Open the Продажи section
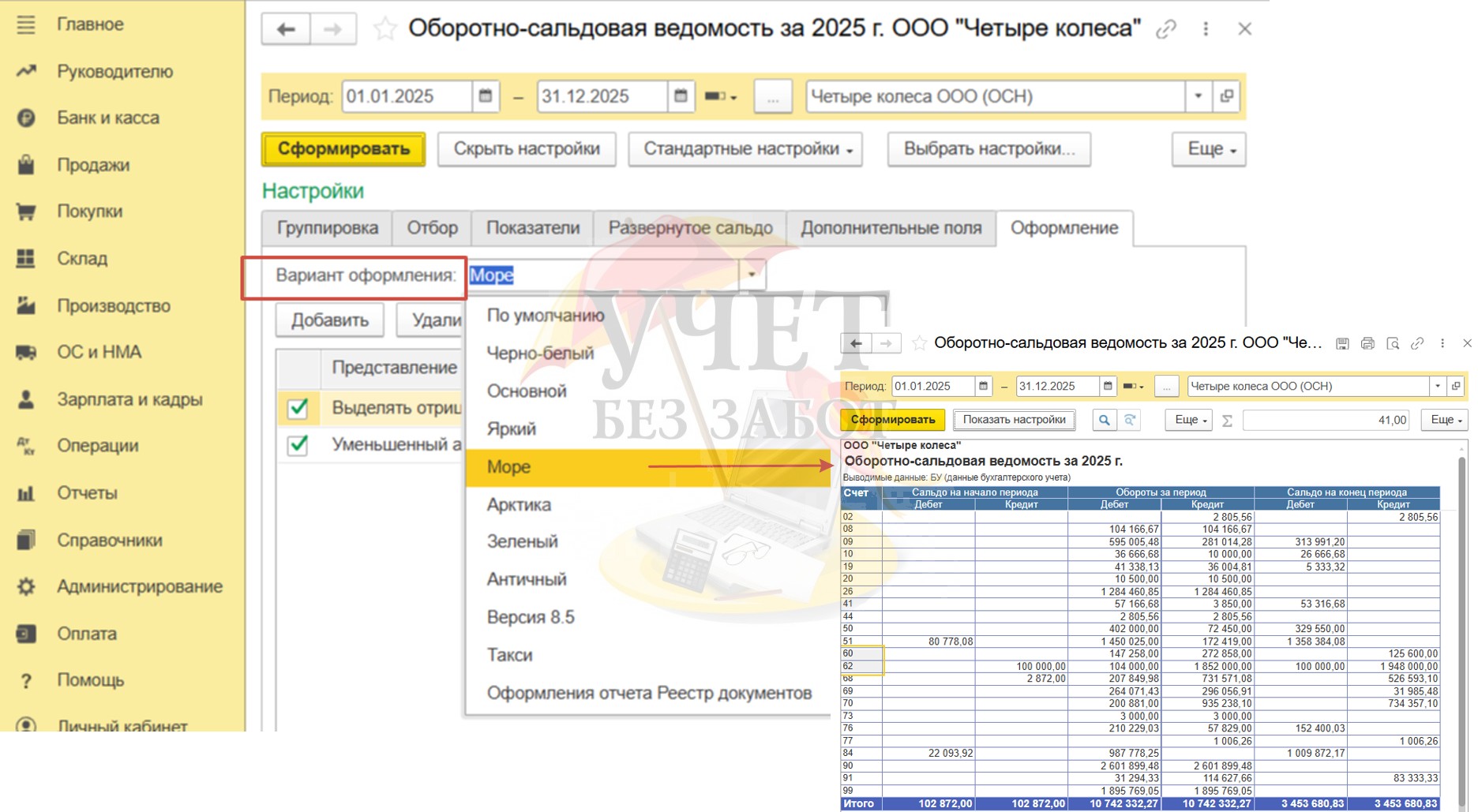The height and width of the screenshot is (812, 1478). tap(92, 165)
